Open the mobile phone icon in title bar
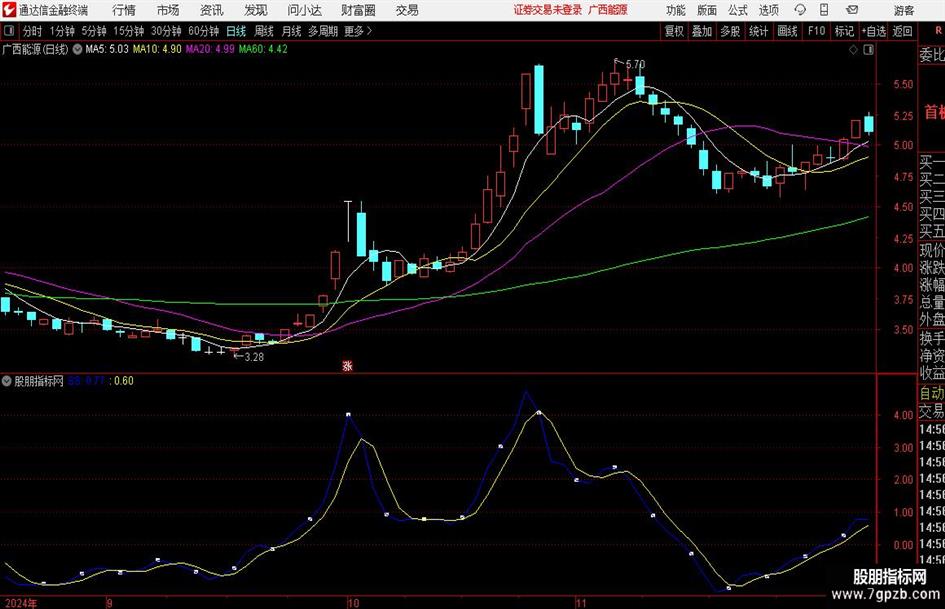Viewport: 945px width, 609px height. (824, 10)
